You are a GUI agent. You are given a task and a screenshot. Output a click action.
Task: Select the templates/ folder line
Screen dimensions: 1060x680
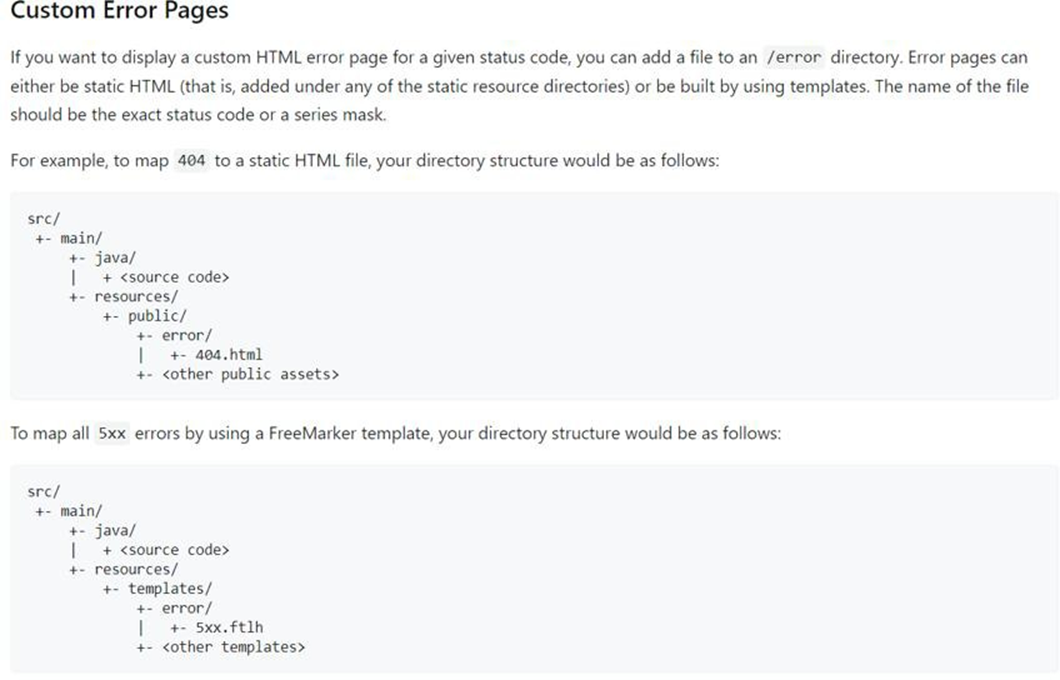point(169,589)
